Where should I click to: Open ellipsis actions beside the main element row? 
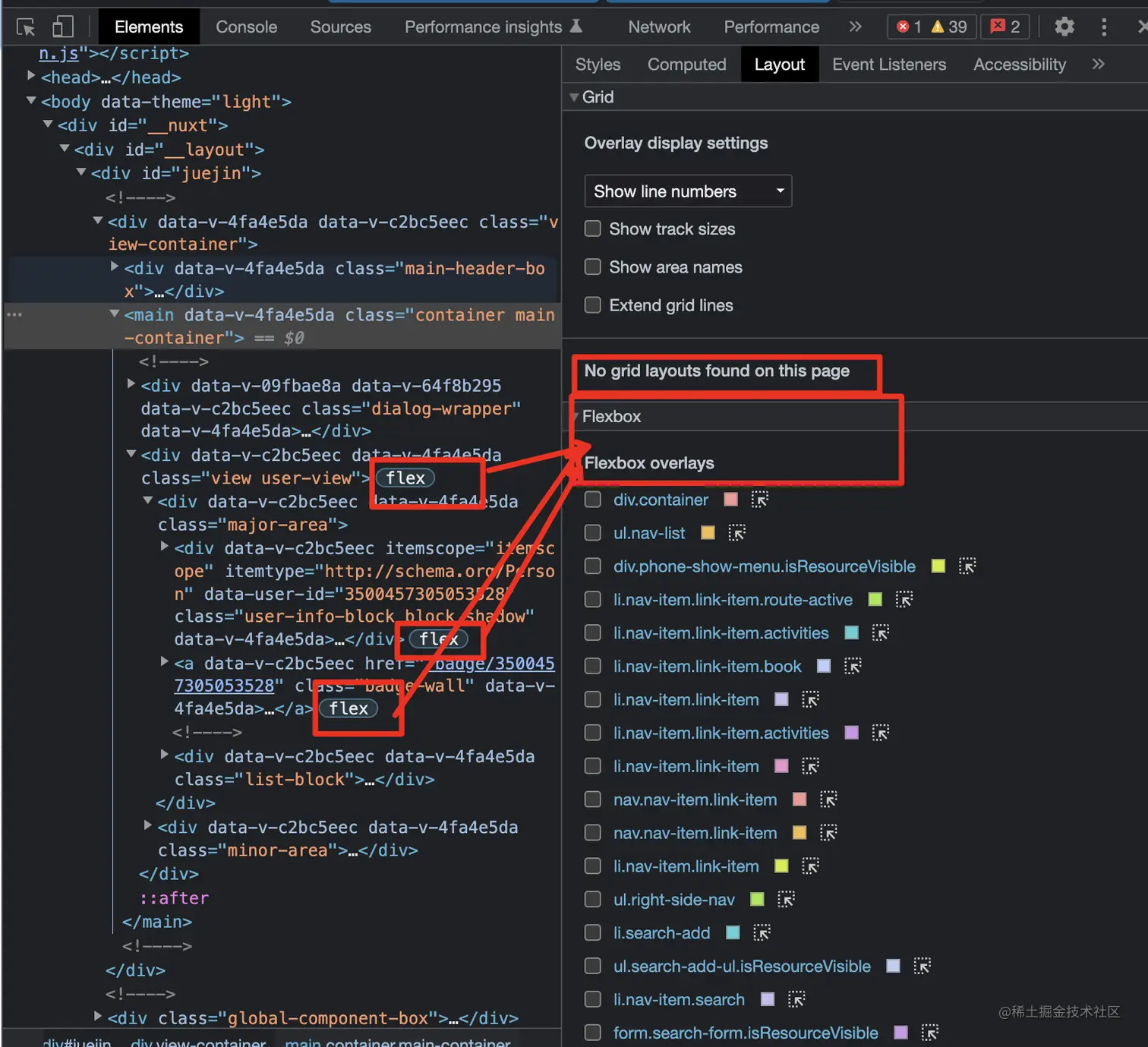point(14,314)
